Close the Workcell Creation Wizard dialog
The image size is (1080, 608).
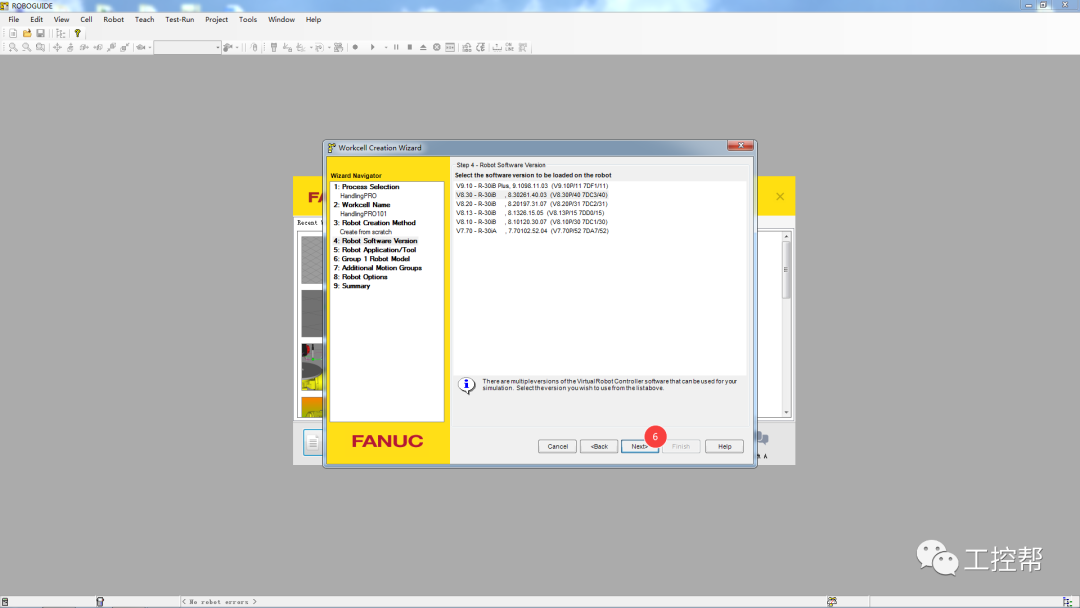pyautogui.click(x=740, y=145)
